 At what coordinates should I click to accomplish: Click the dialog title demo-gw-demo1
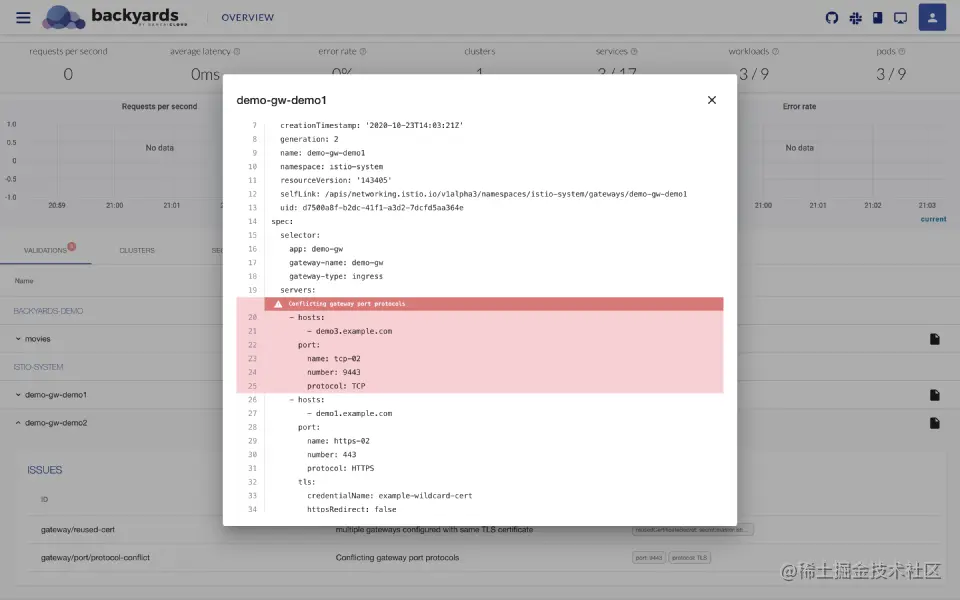coord(282,100)
